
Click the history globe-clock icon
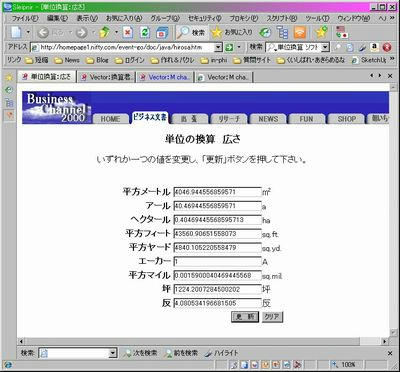click(x=266, y=32)
